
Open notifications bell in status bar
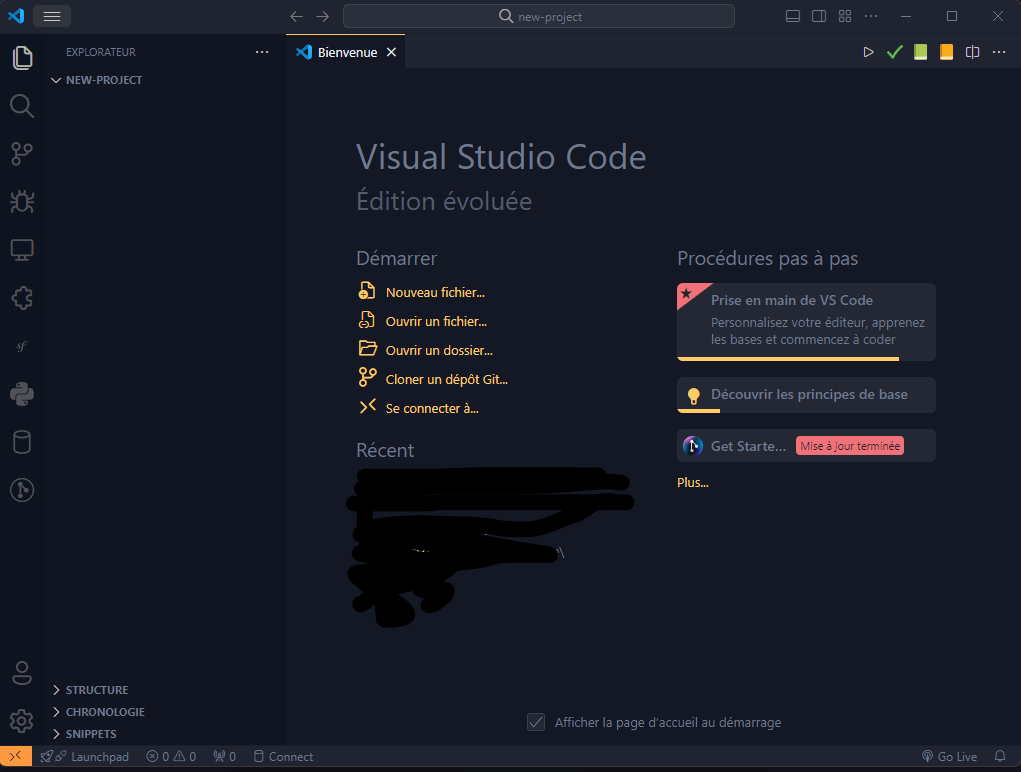(x=1000, y=756)
